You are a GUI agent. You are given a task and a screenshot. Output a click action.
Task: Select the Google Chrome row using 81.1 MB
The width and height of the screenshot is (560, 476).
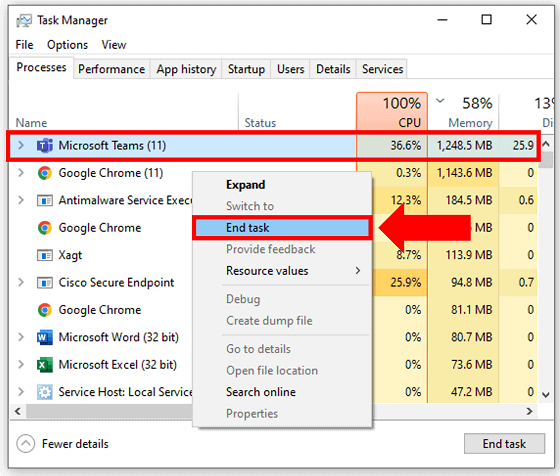pos(273,310)
